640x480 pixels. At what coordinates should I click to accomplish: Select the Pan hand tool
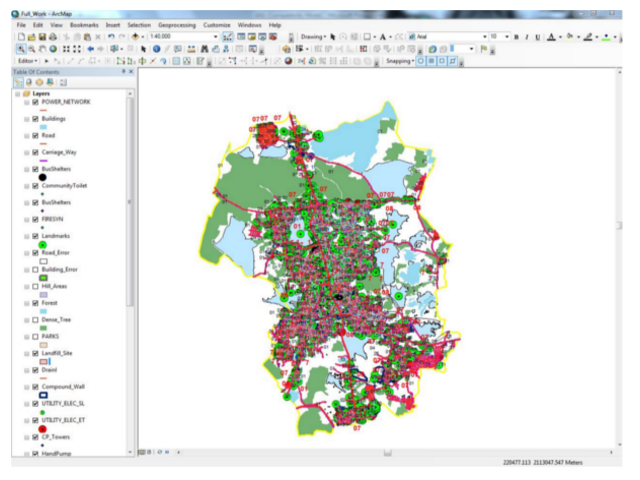click(42, 49)
